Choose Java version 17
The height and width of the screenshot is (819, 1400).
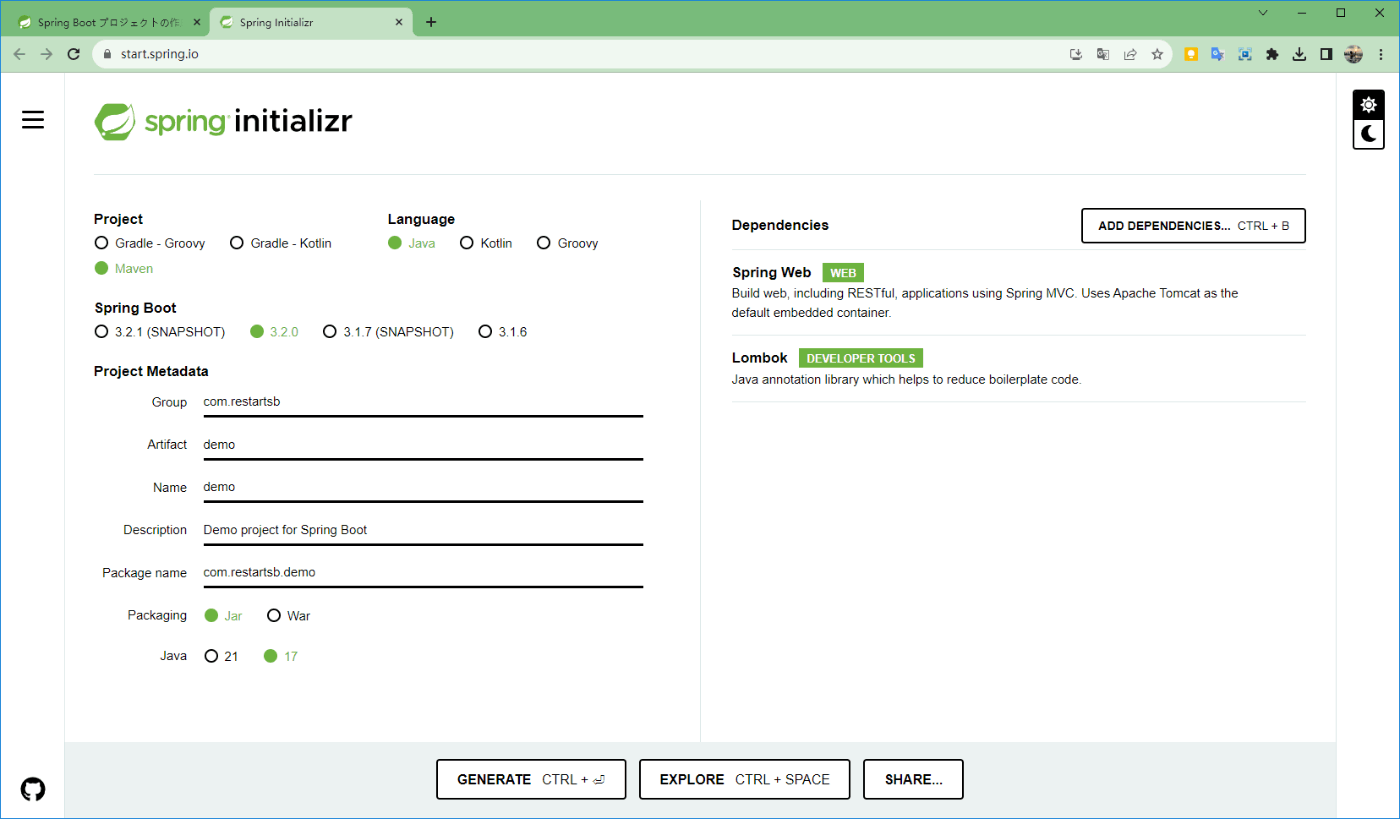(281, 656)
